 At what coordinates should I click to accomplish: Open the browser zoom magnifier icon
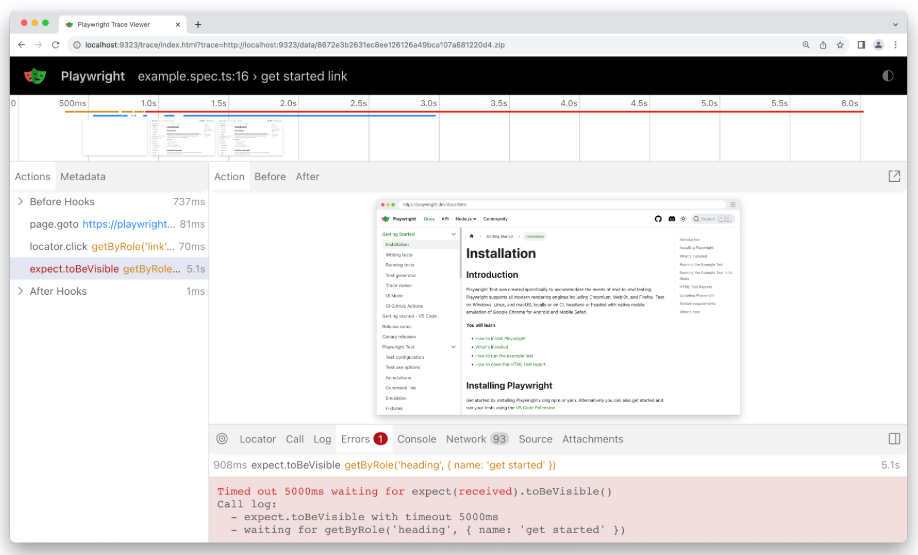(x=806, y=44)
